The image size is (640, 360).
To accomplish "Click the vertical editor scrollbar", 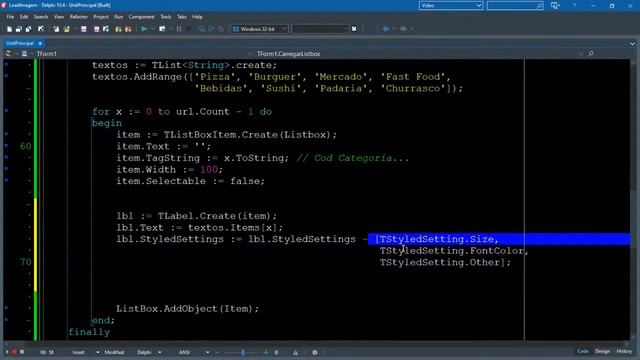I will [633, 200].
